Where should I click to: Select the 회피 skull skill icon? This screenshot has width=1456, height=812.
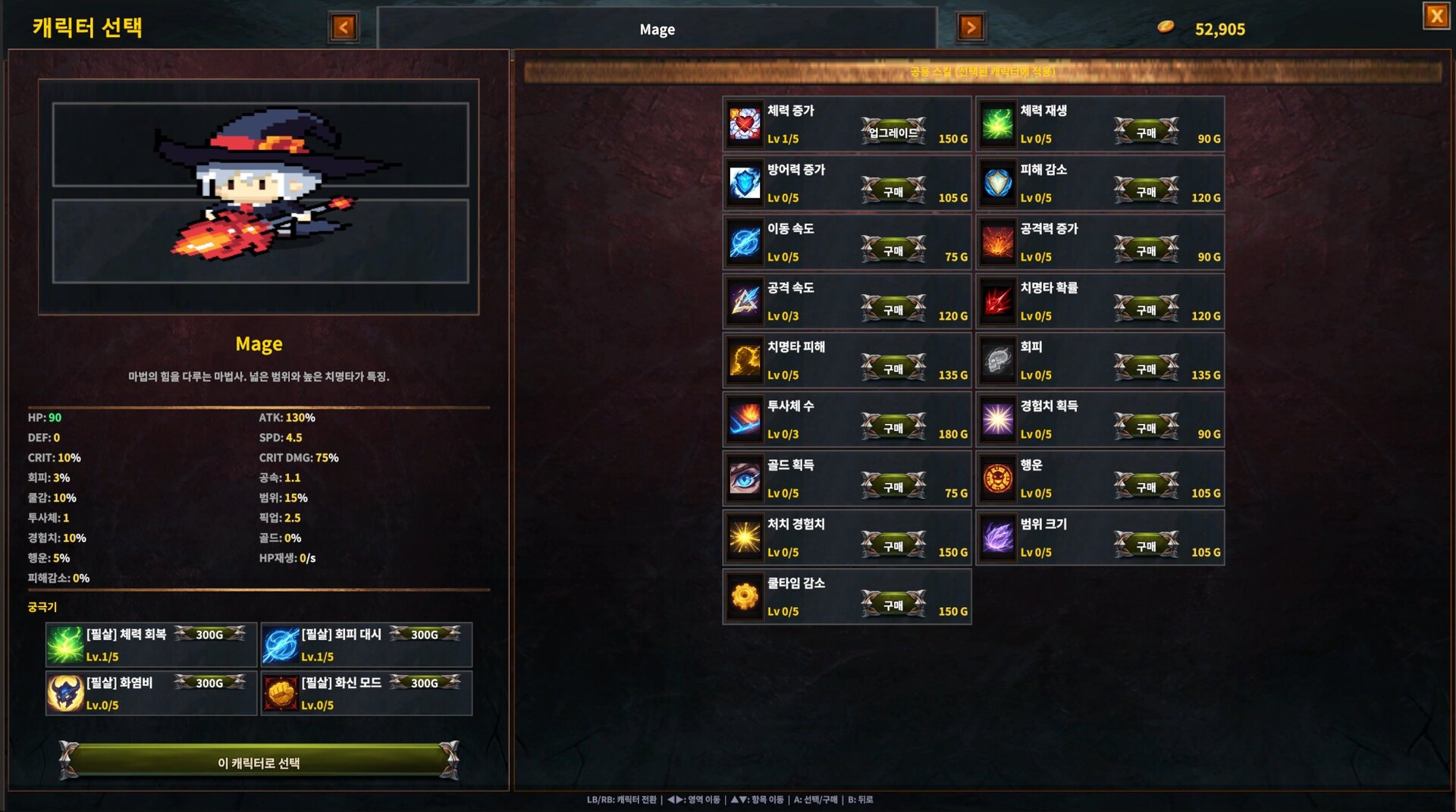point(998,360)
